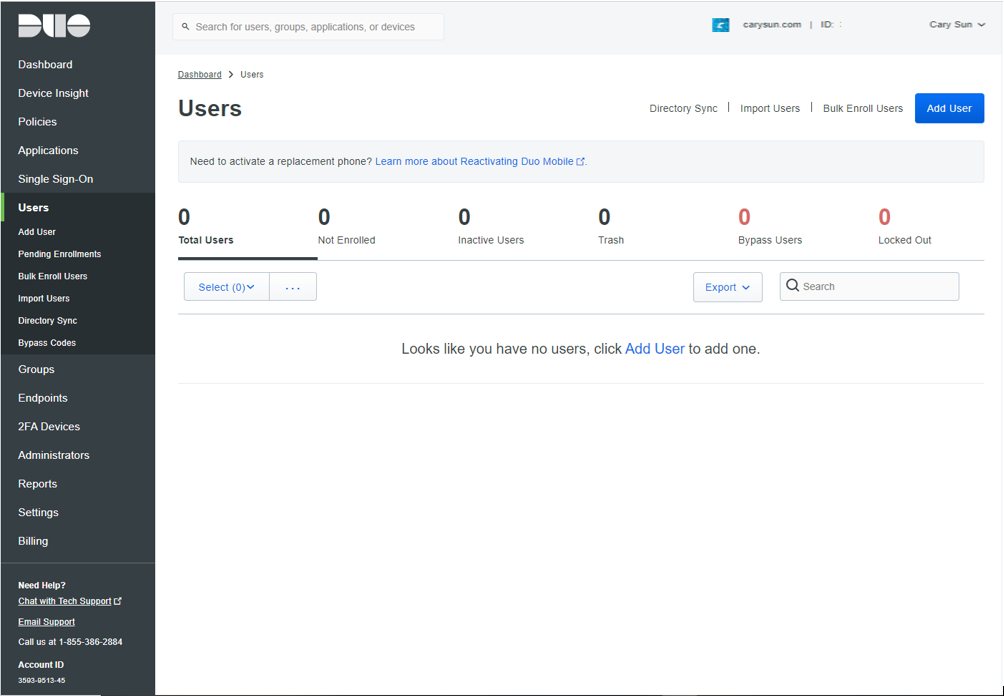The height and width of the screenshot is (696, 1004).
Task: View the Locked Out users tab
Action: (x=904, y=227)
